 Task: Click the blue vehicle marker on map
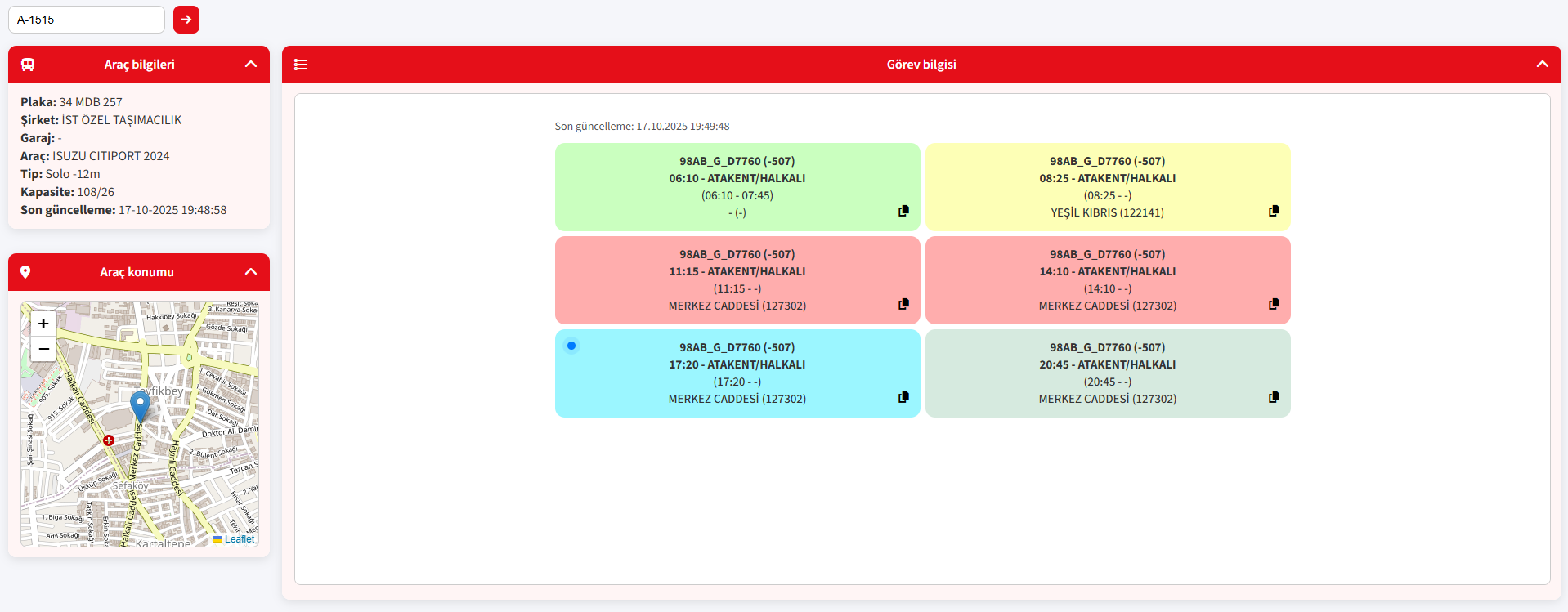(140, 405)
